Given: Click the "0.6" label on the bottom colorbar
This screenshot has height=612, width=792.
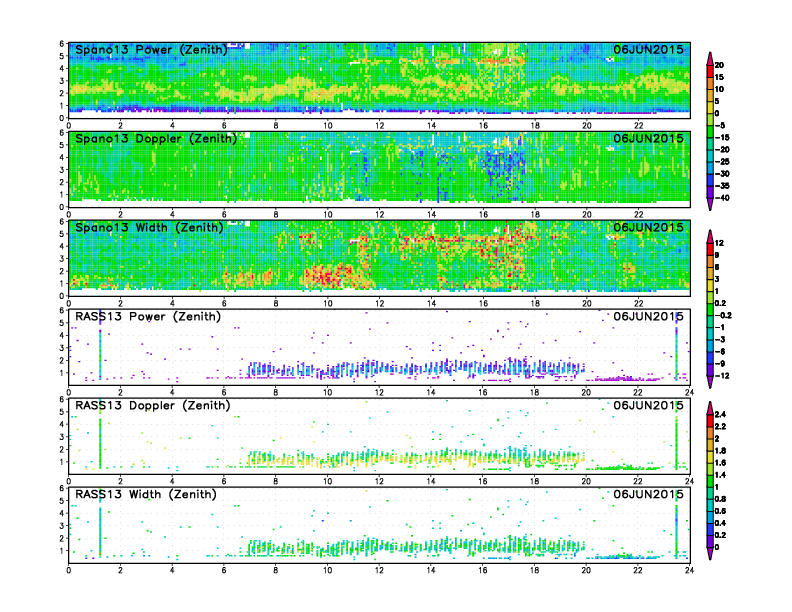Looking at the screenshot, I should [x=720, y=511].
